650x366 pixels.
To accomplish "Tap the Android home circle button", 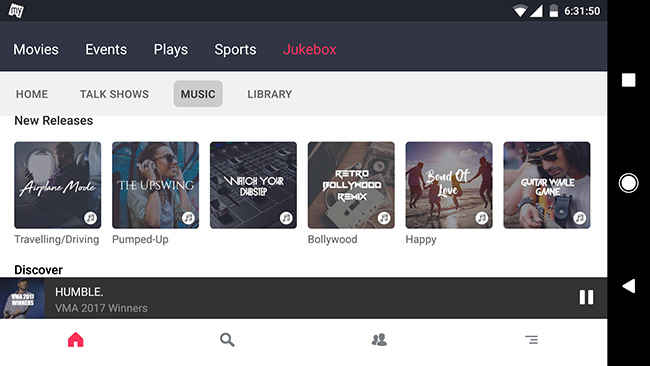I will [x=628, y=183].
